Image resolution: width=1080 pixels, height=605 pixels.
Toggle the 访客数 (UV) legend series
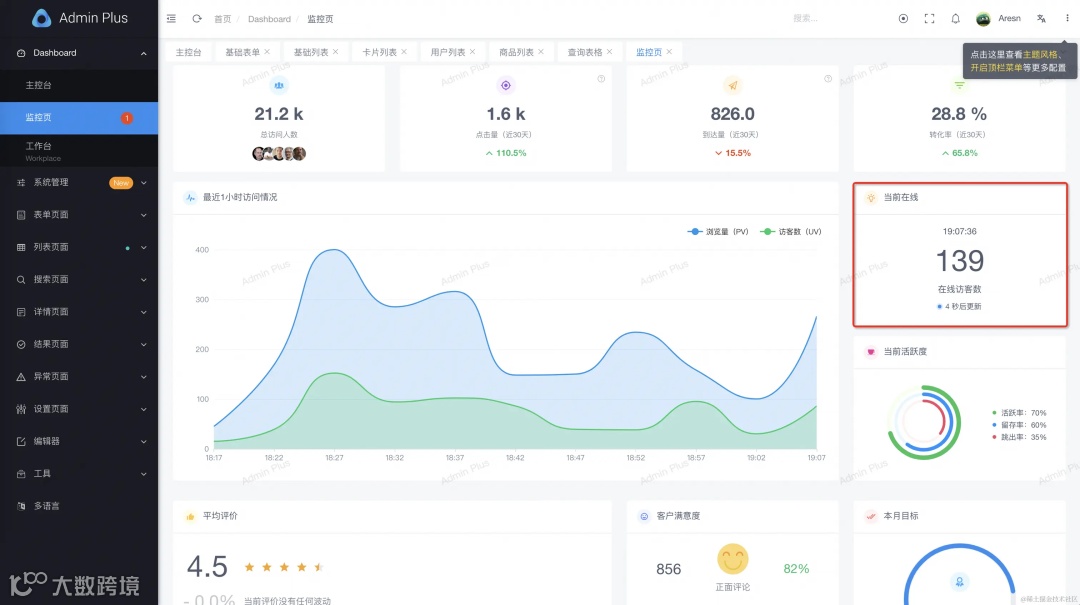(x=791, y=232)
